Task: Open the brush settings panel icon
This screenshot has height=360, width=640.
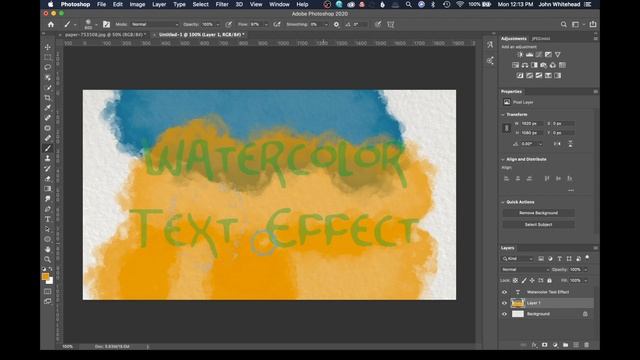Action: (107, 24)
